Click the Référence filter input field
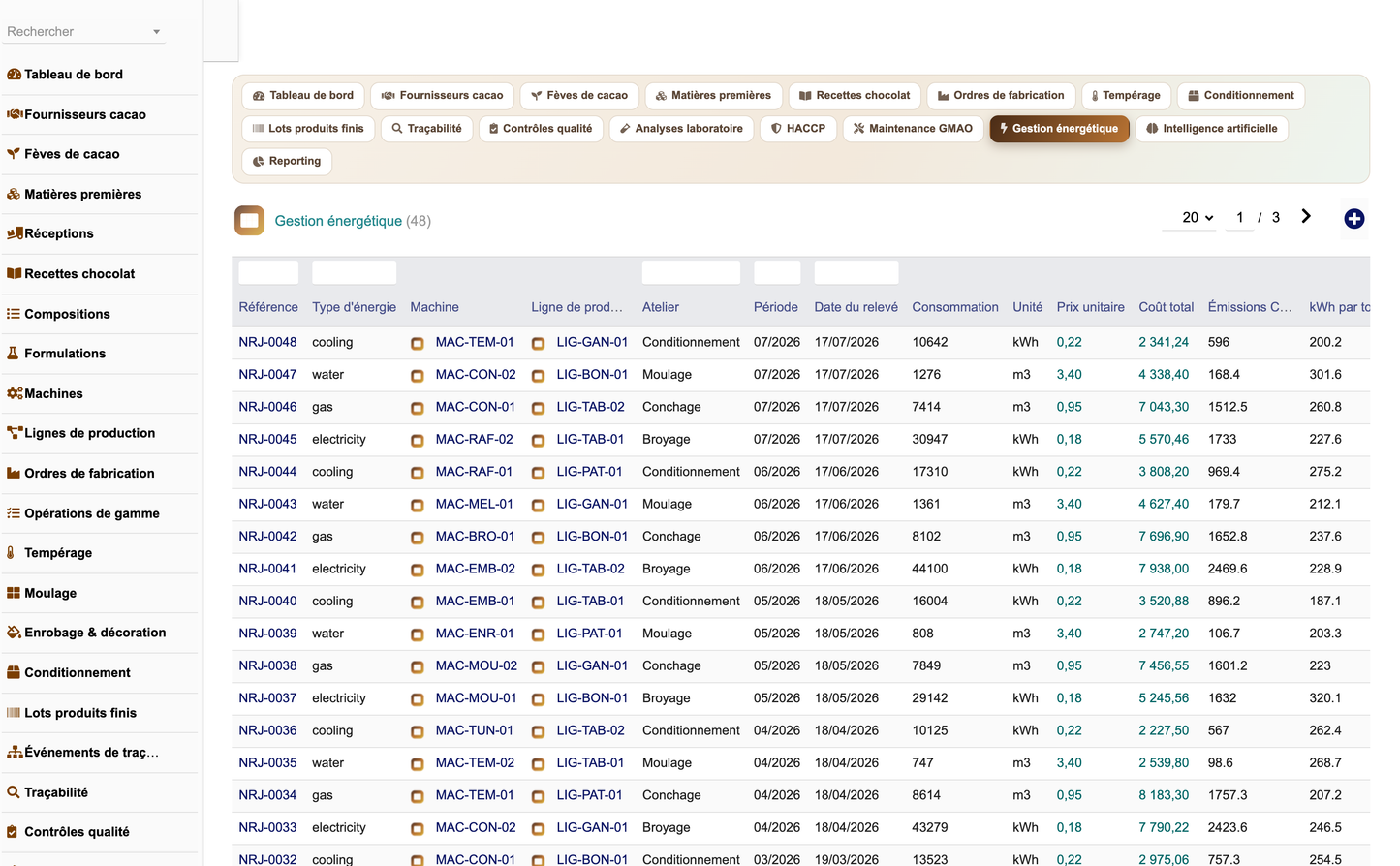The image size is (1400, 866). click(268, 272)
